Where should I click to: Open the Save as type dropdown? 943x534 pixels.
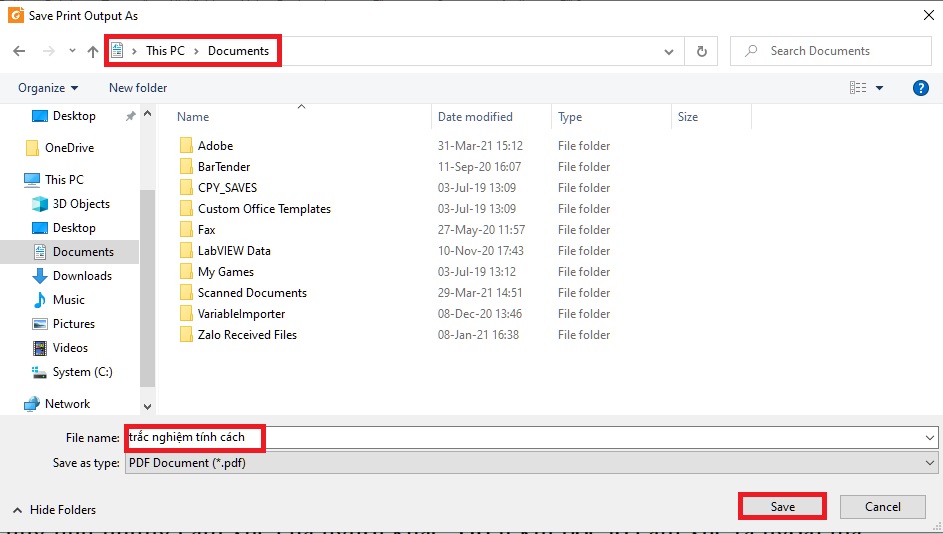point(531,463)
